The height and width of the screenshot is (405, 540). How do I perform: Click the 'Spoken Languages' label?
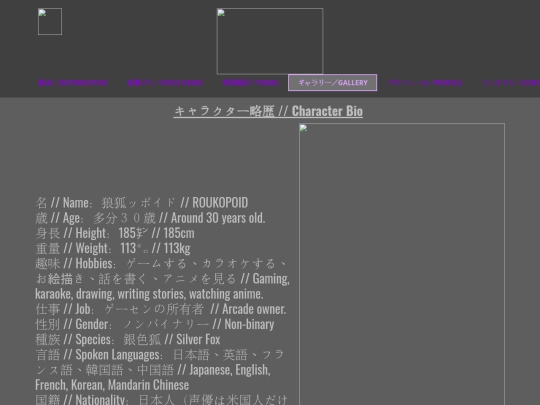pyautogui.click(x=117, y=354)
